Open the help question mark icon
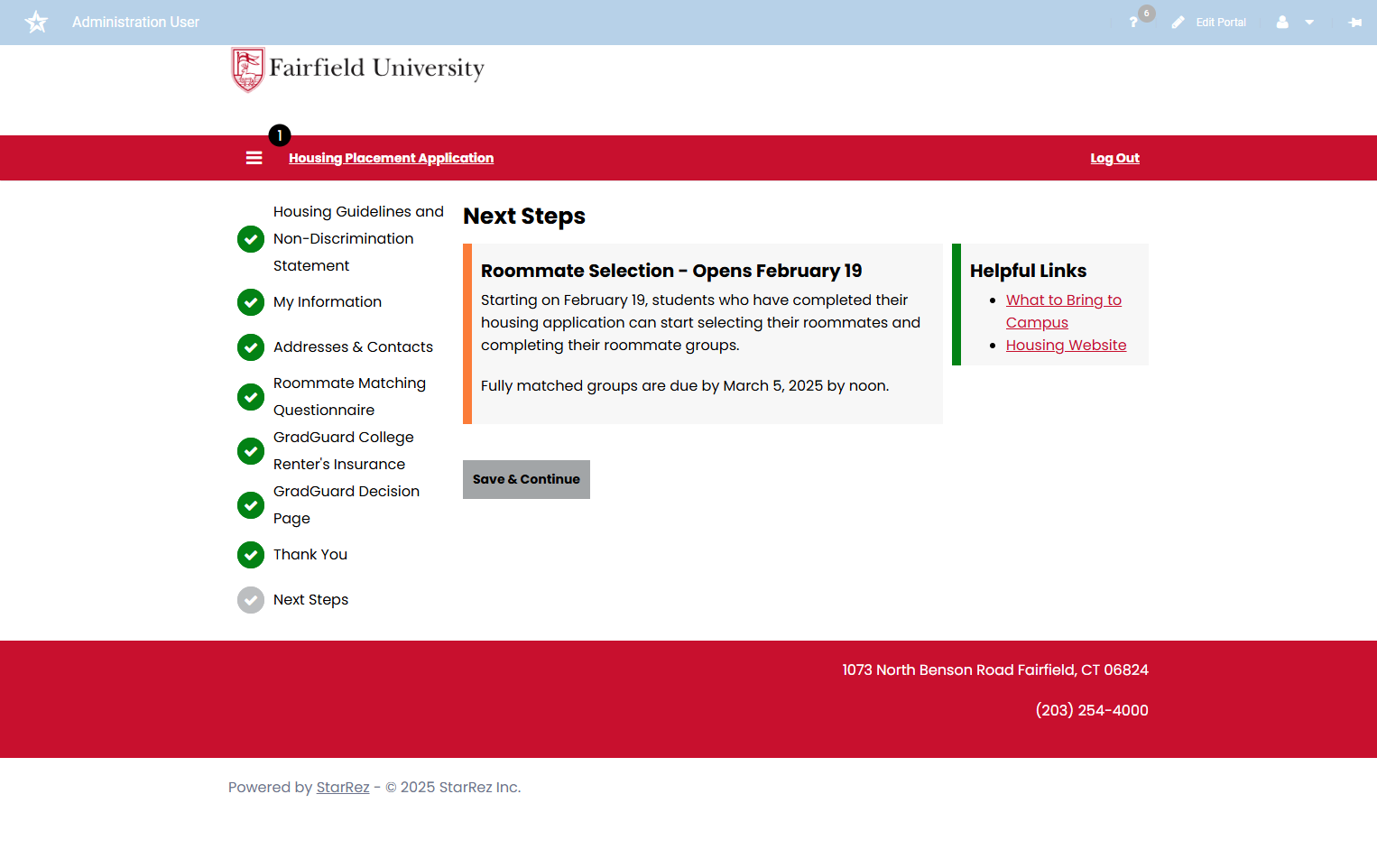Screen dimensions: 1377x868 point(1133,23)
